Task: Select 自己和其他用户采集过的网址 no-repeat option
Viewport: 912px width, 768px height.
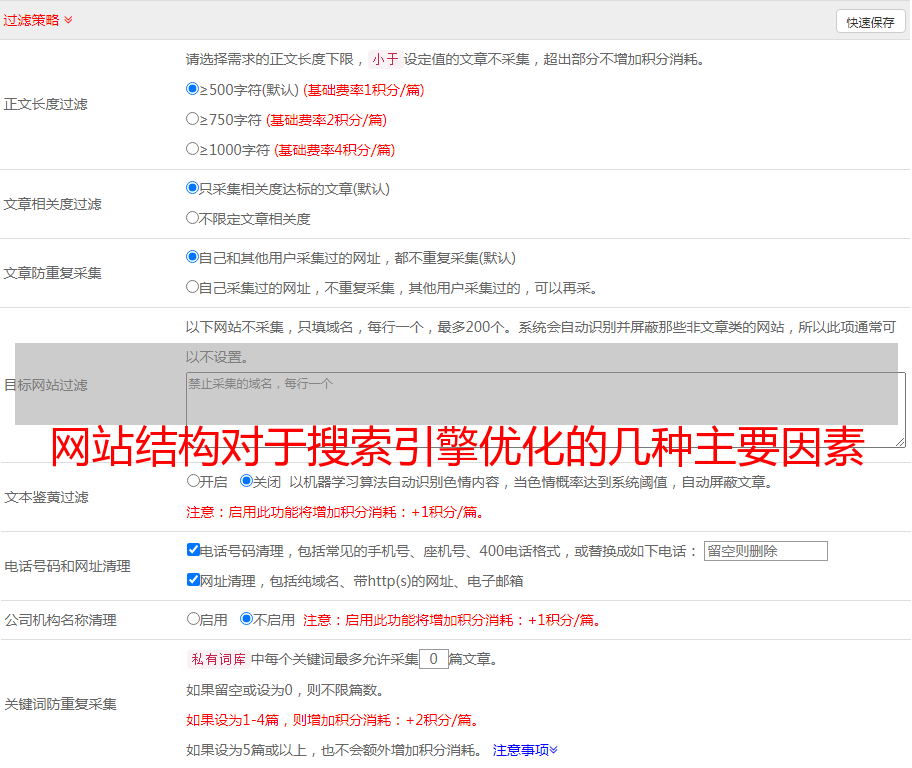Action: 193,257
